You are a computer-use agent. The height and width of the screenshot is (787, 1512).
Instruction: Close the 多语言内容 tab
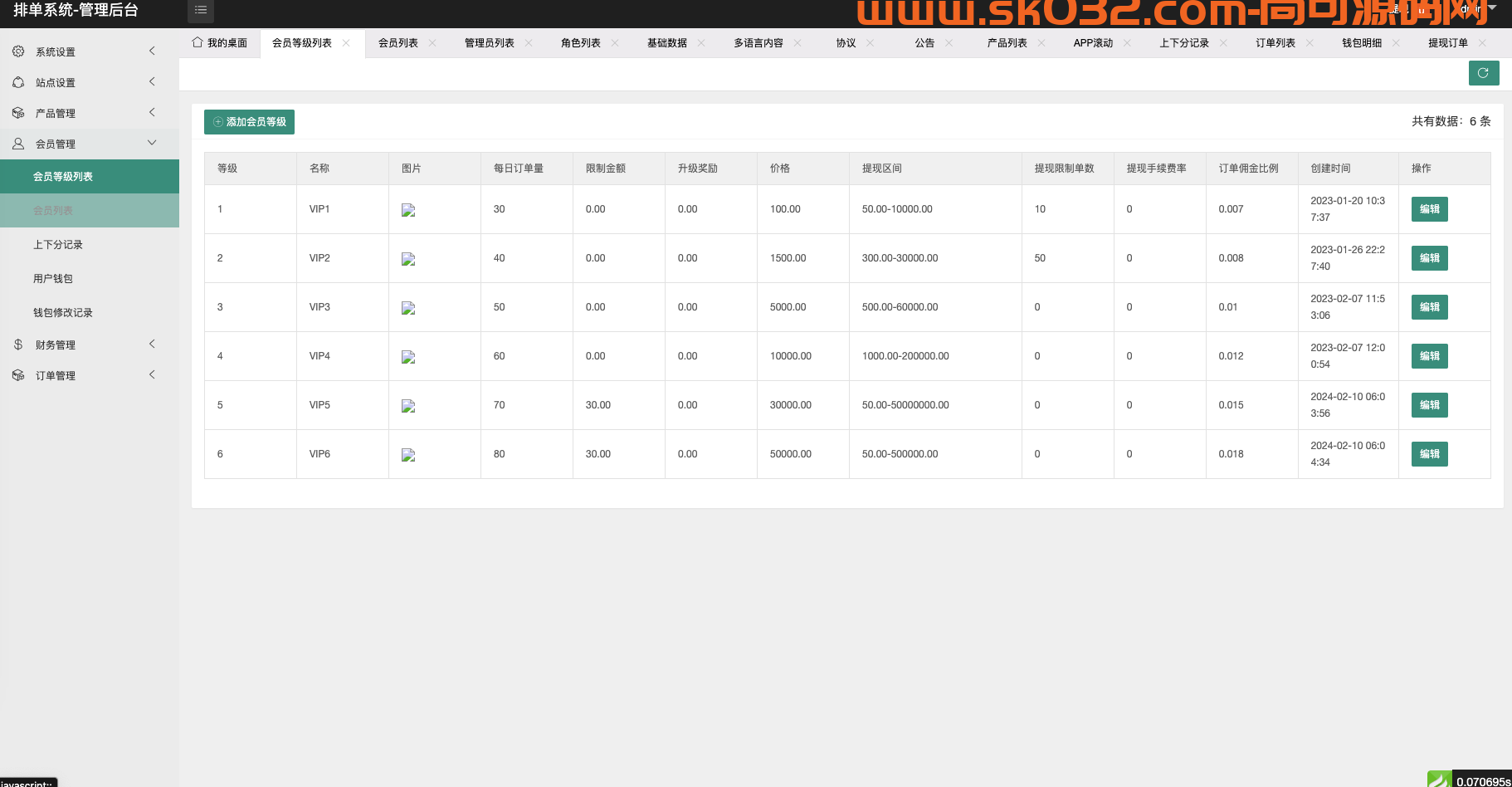coord(797,43)
